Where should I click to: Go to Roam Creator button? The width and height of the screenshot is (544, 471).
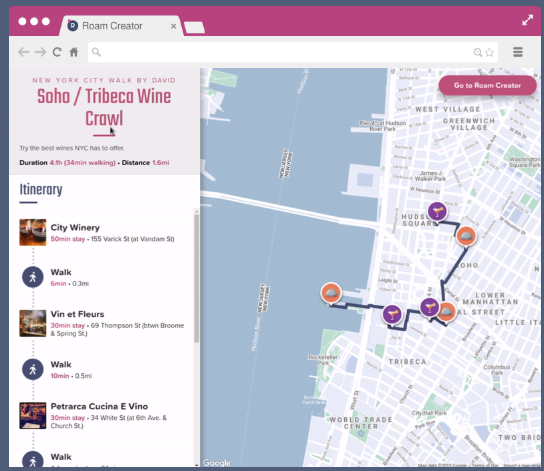coord(487,85)
